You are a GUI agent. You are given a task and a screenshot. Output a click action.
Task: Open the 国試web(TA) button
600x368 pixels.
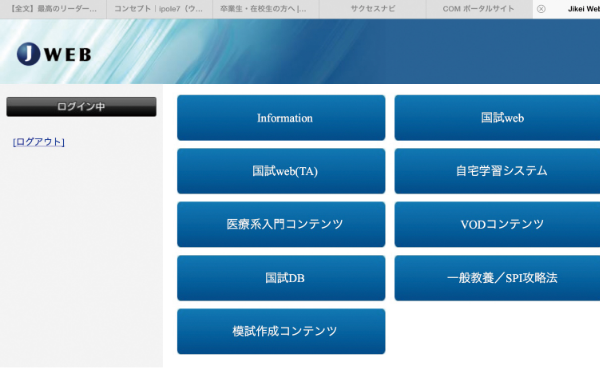pyautogui.click(x=281, y=171)
